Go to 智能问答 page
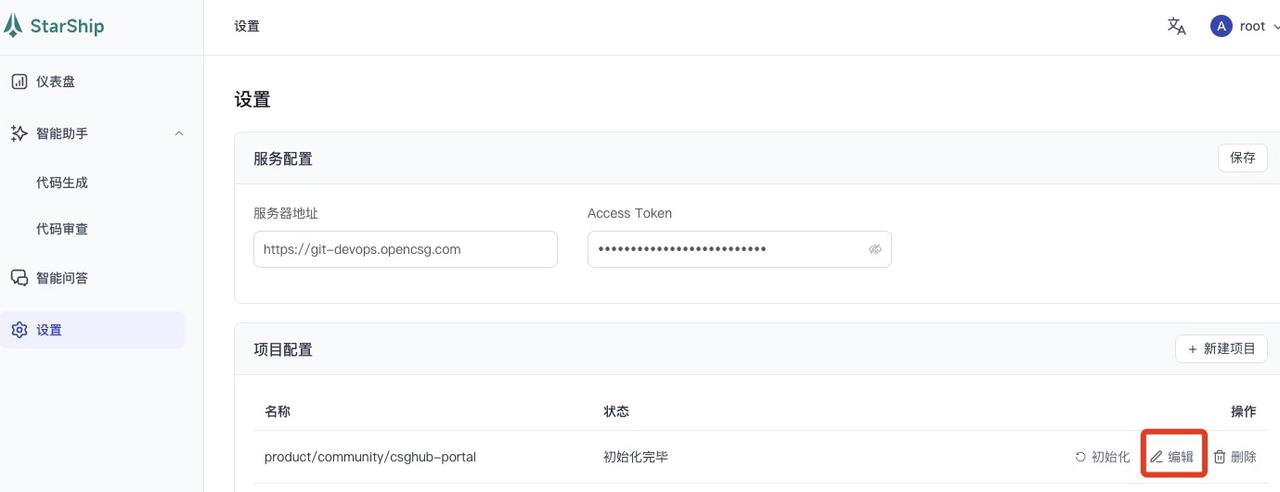 (x=62, y=278)
